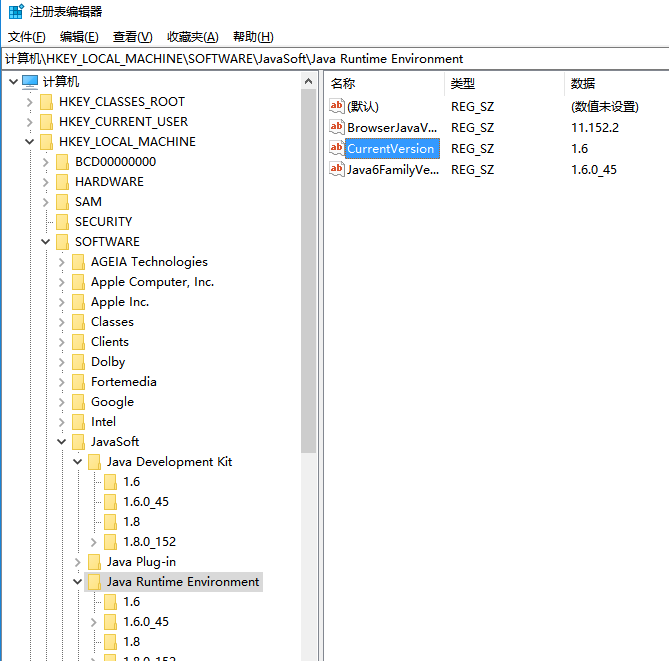Click the string value icon of Java6FamilyVe...

pyautogui.click(x=337, y=169)
